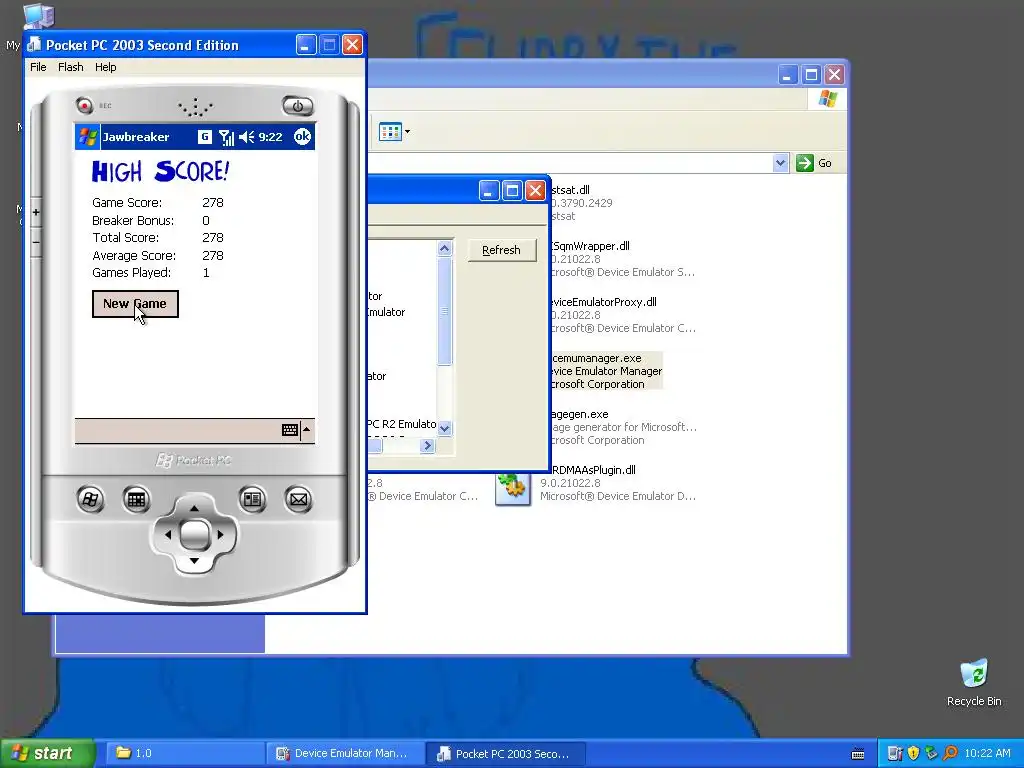1024x768 pixels.
Task: Push the REC record button on the device
Action: point(84,105)
